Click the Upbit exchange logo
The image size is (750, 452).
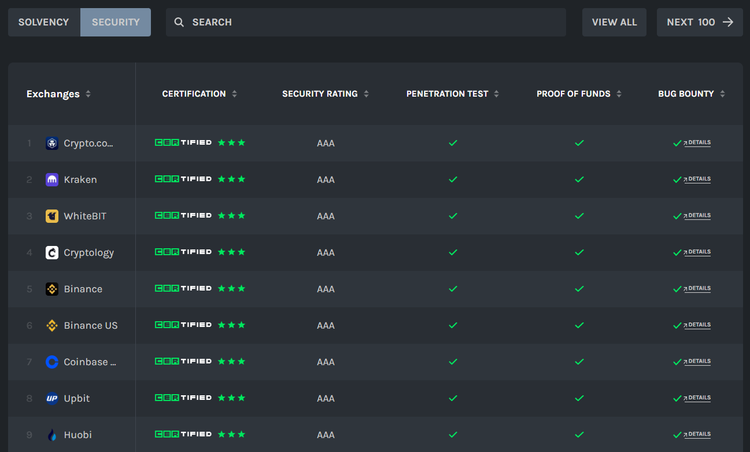point(52,398)
